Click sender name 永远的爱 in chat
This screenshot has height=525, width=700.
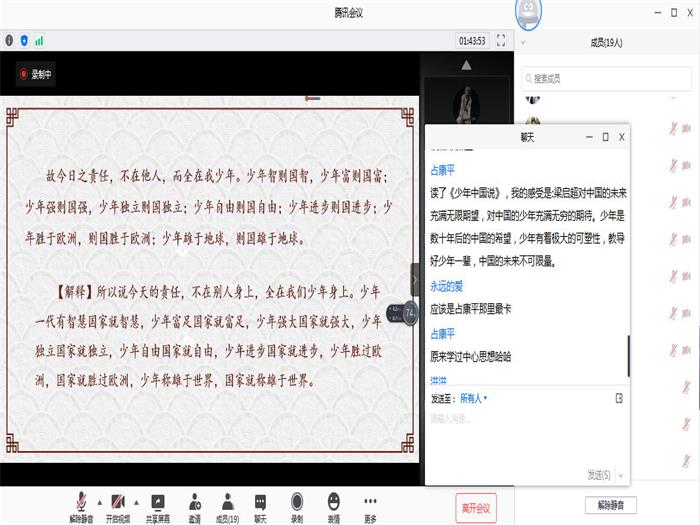[x=446, y=286]
